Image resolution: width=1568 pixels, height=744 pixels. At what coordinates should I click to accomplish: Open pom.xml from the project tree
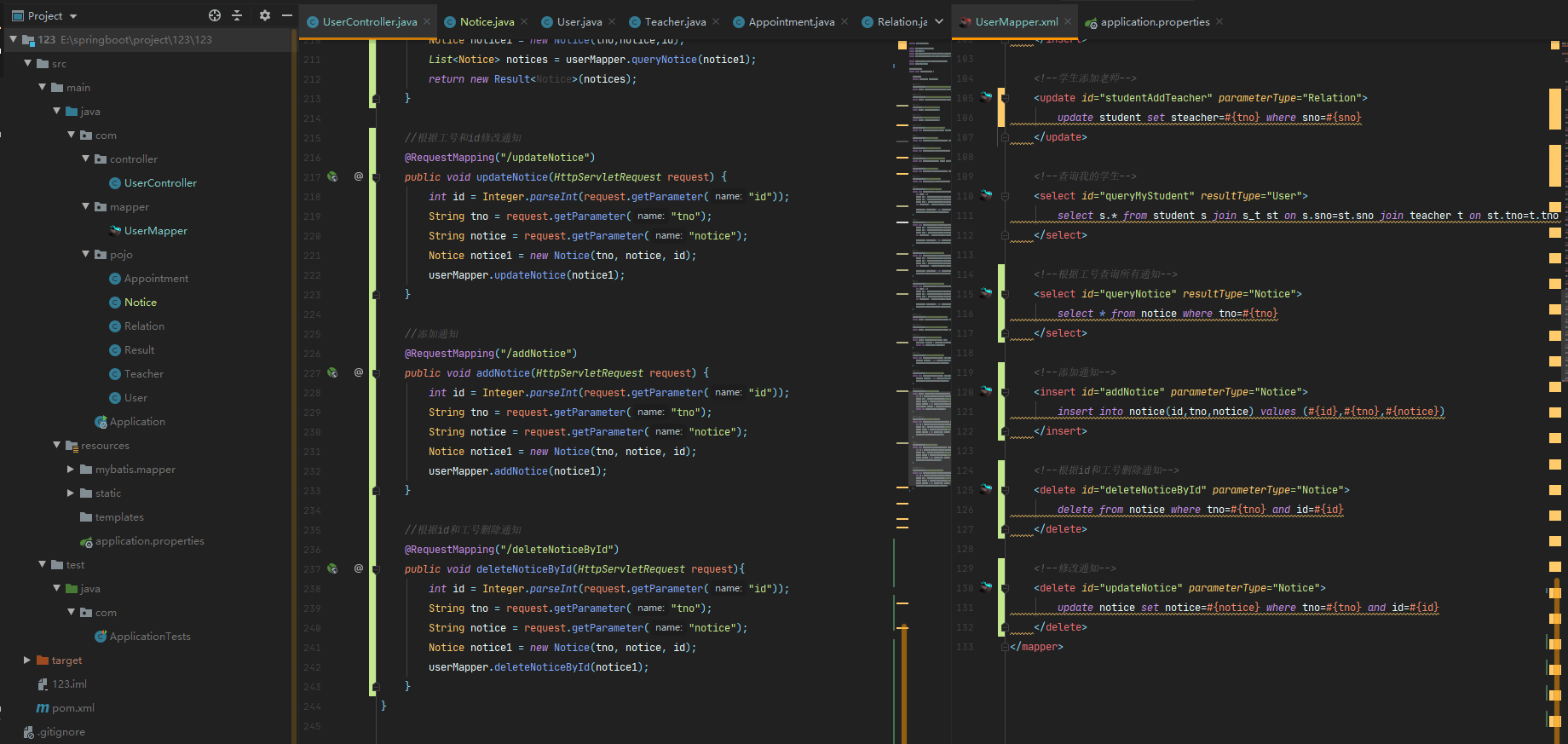72,708
